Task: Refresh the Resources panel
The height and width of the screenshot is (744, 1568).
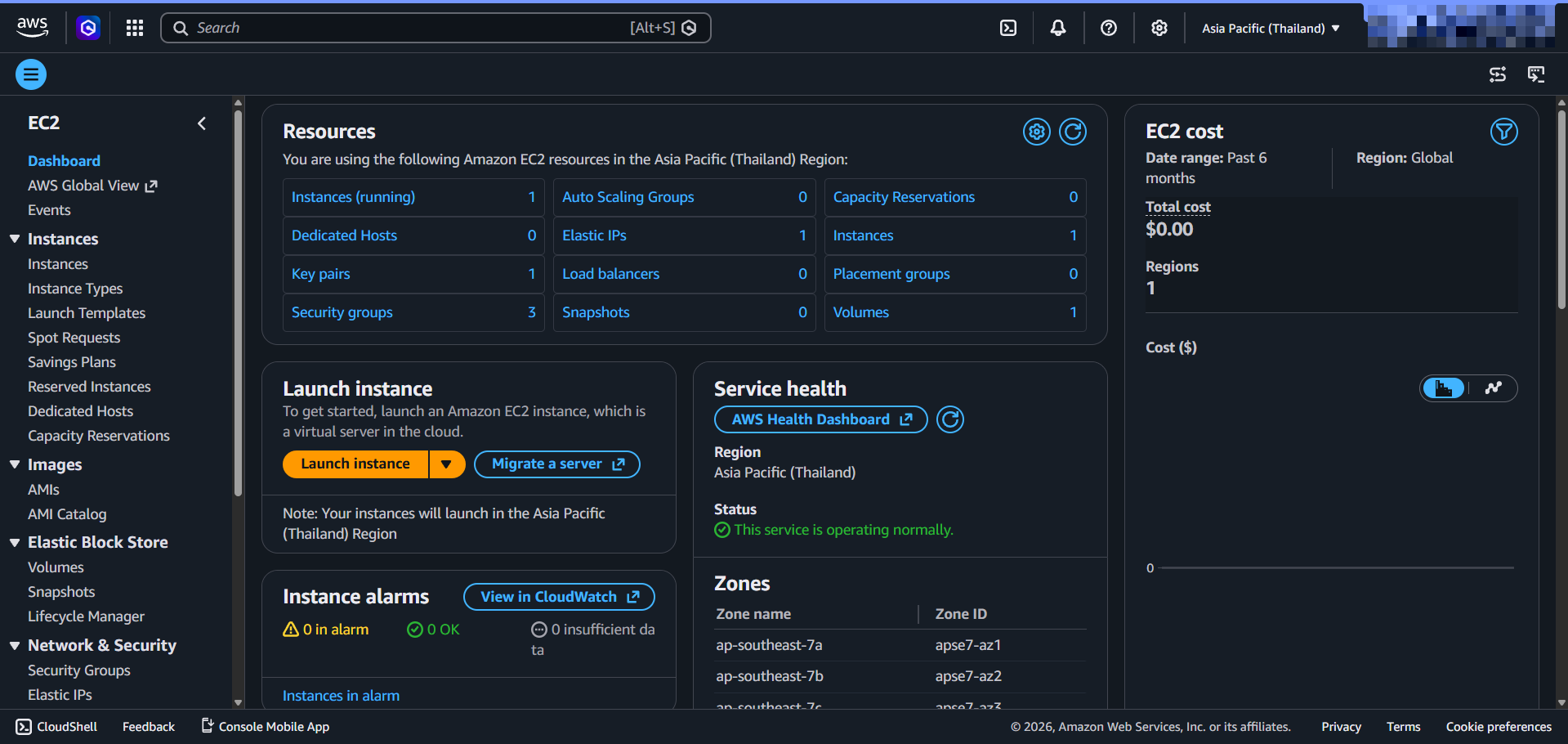Action: click(1073, 132)
